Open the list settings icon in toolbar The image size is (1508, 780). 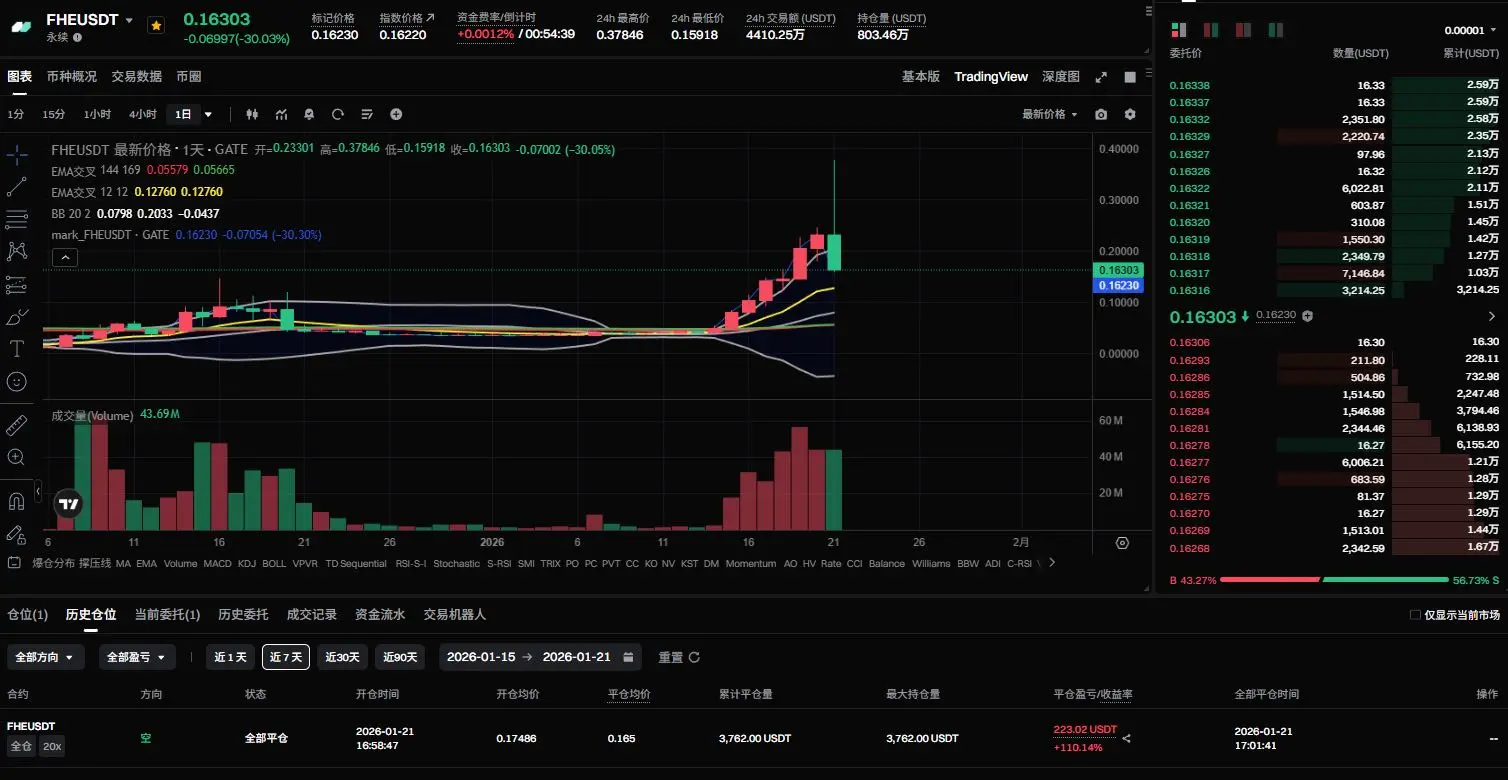point(367,114)
